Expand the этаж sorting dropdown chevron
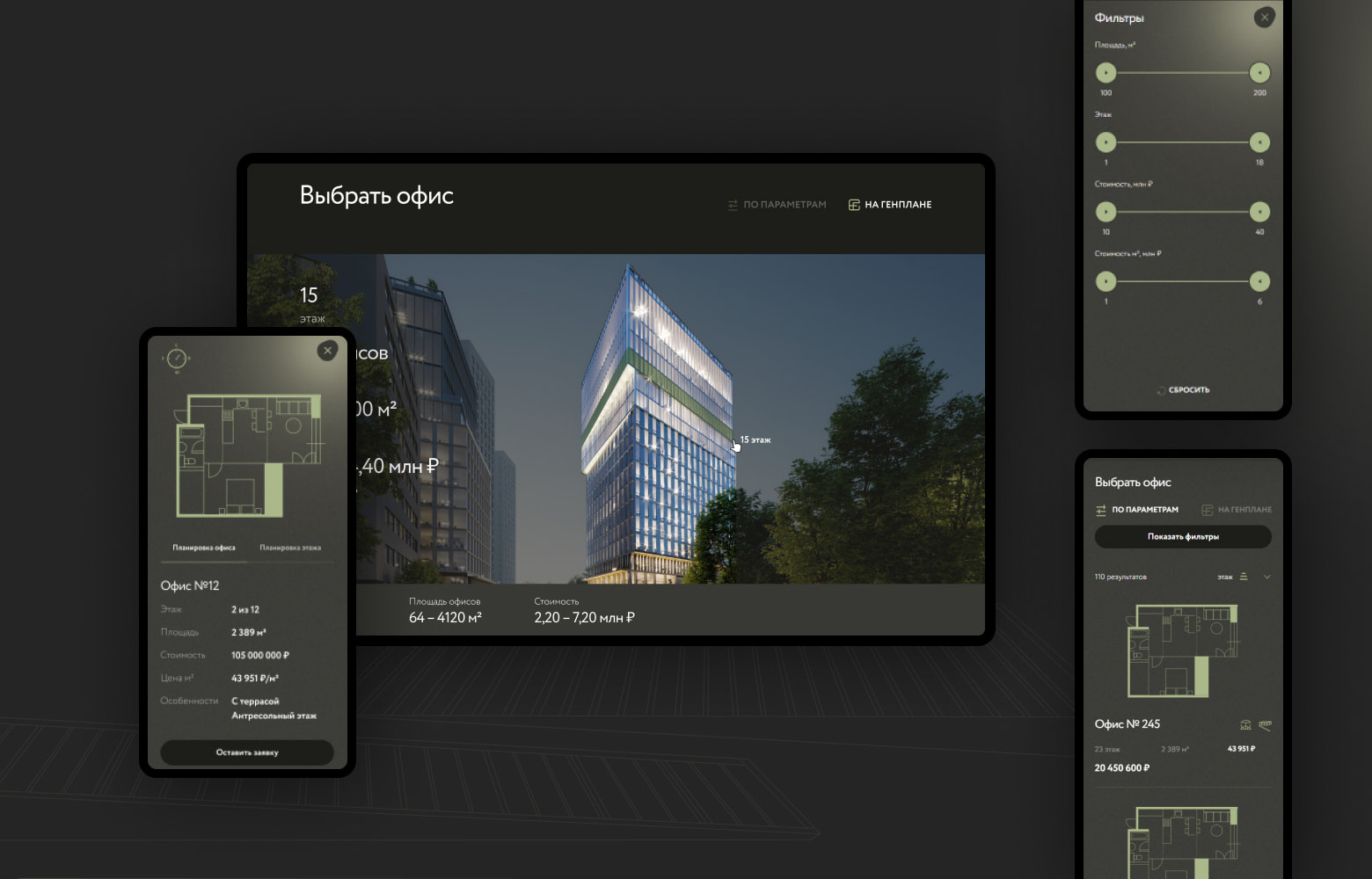Viewport: 1372px width, 879px height. click(x=1267, y=577)
